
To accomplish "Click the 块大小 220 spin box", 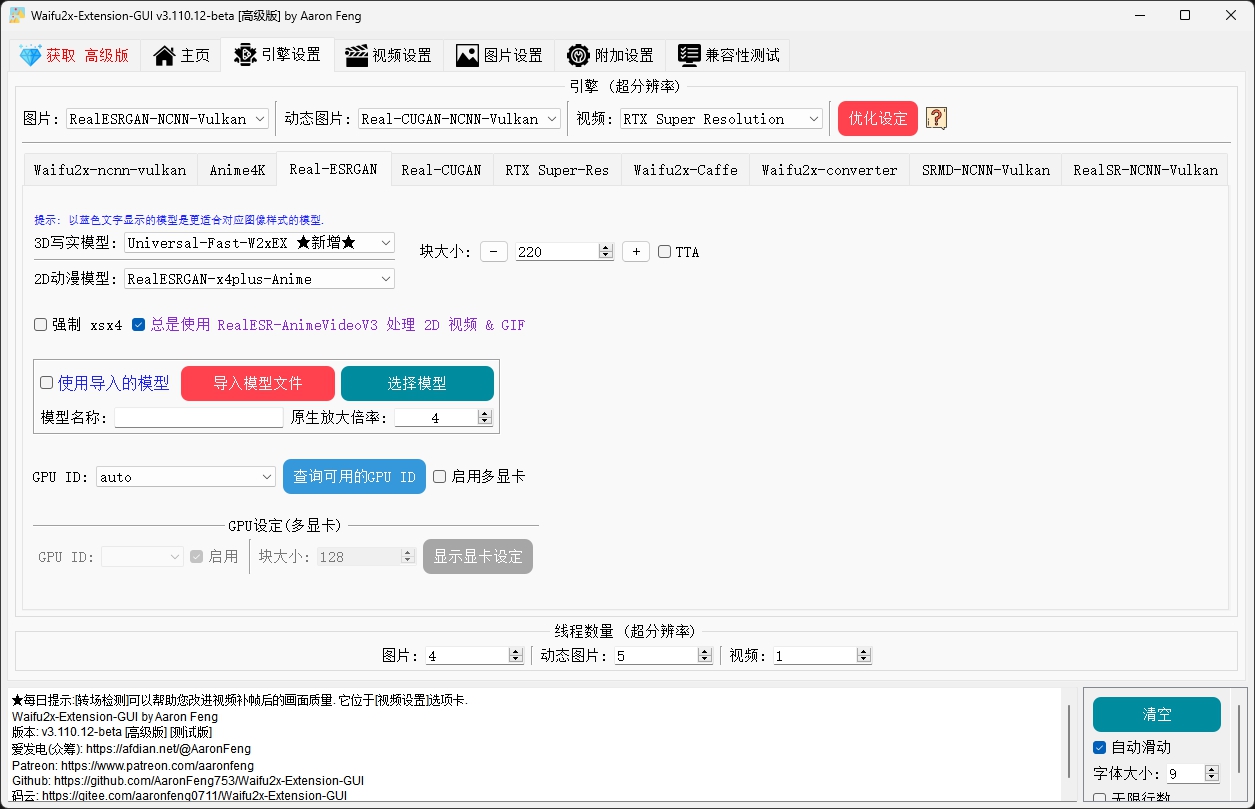I will click(564, 252).
